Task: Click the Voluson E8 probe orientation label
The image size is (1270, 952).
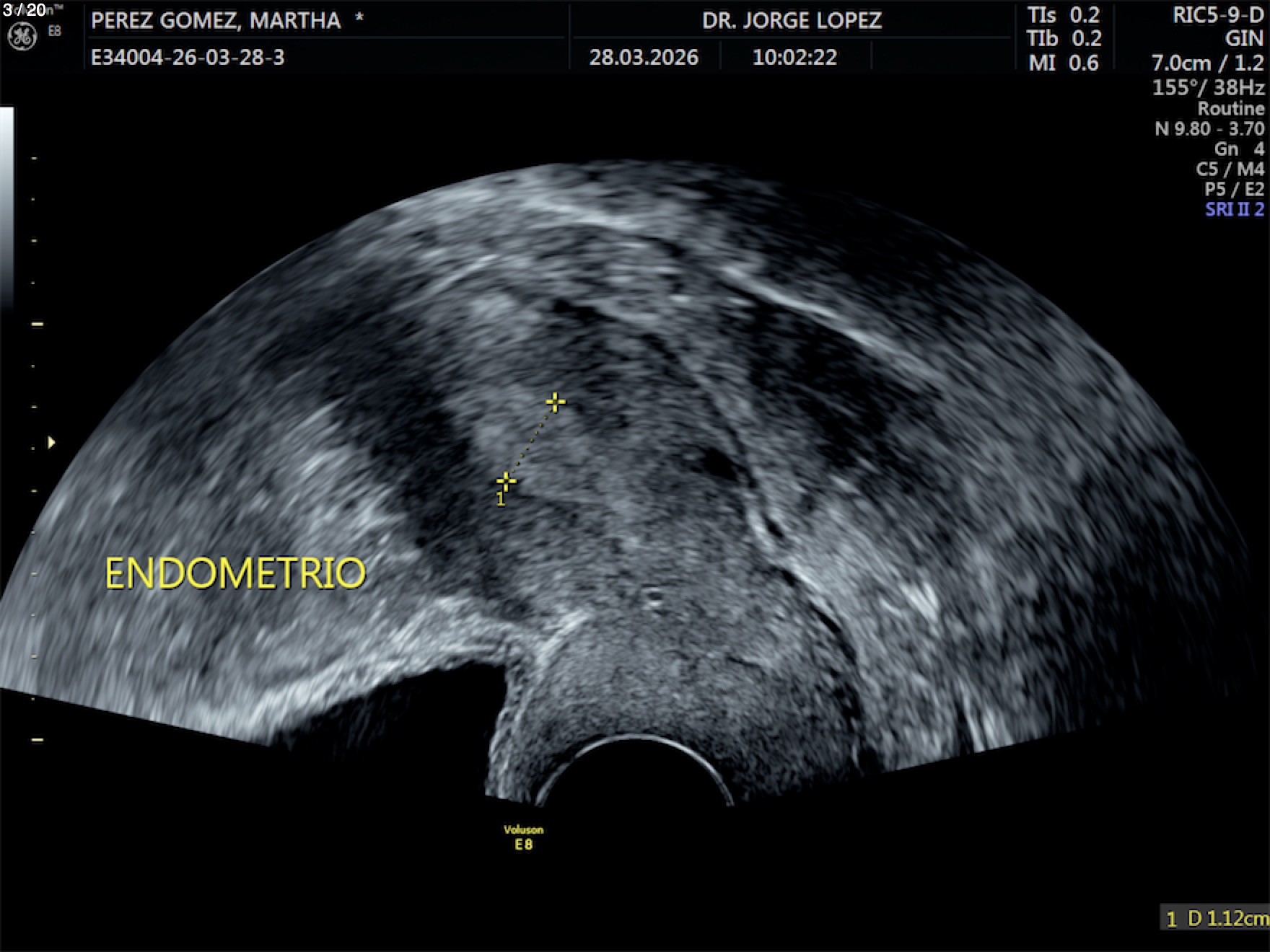Action: click(x=524, y=837)
